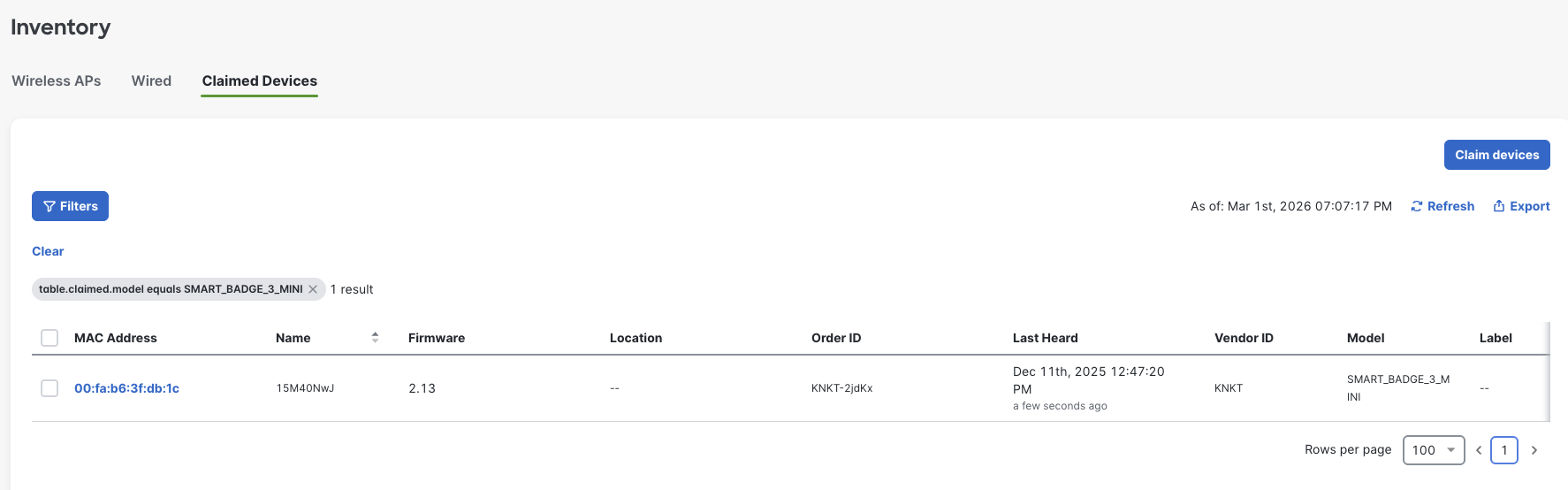Click the Name column sort arrows
1568x490 pixels.
point(375,338)
